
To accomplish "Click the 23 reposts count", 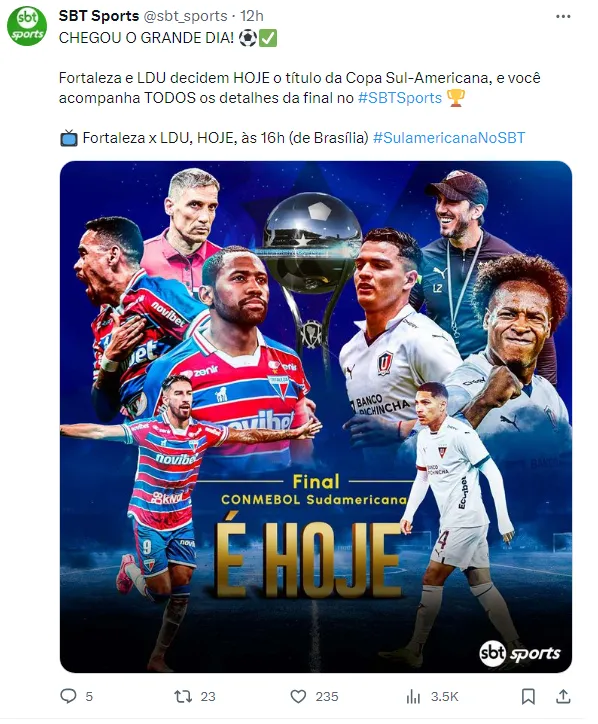I will 208,696.
